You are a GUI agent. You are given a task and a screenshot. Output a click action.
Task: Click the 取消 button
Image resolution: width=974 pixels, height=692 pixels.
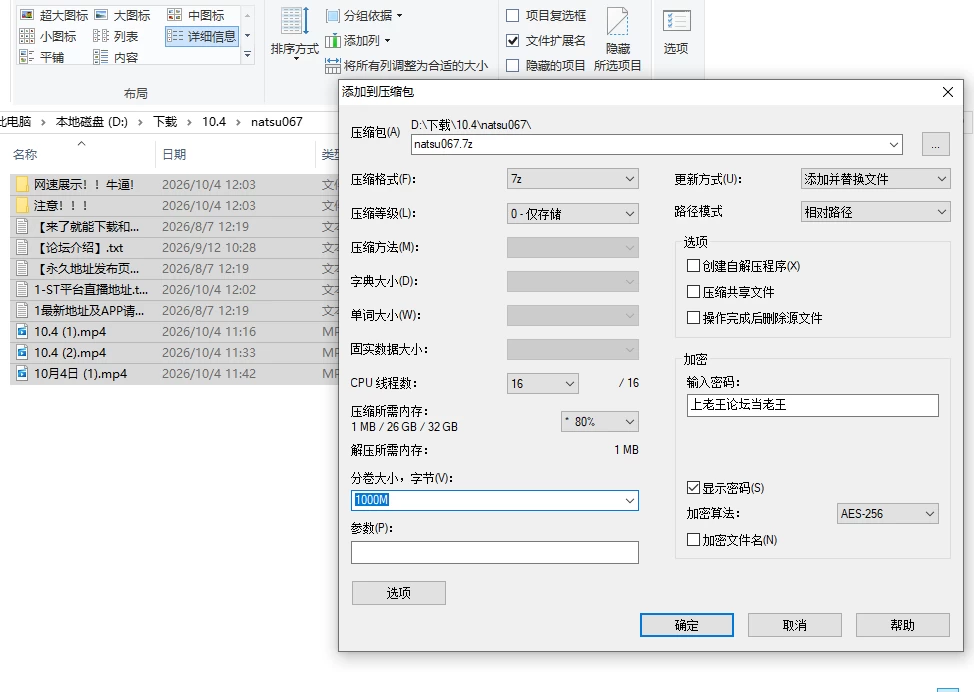(x=794, y=625)
